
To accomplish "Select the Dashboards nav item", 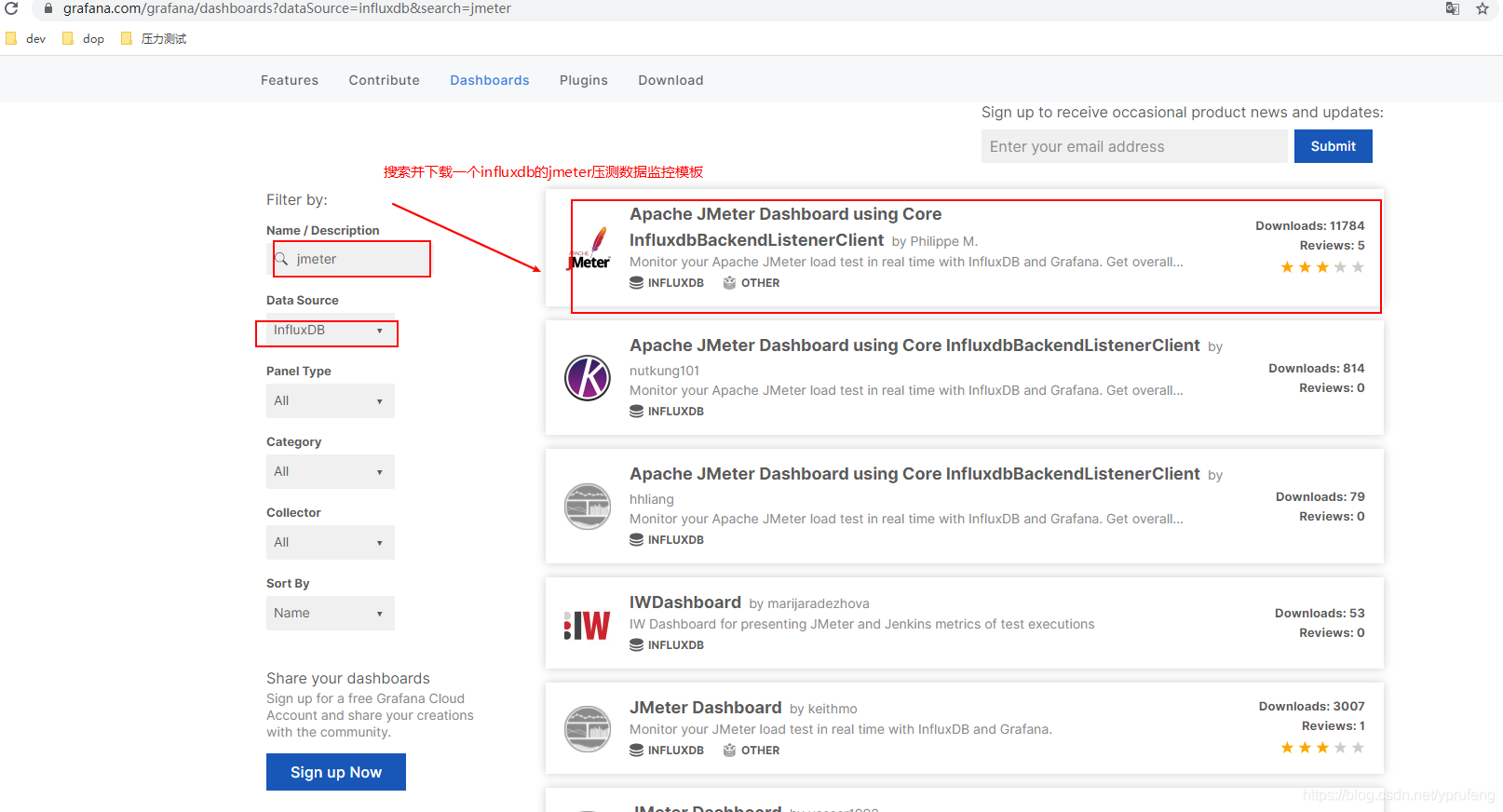I will point(489,80).
